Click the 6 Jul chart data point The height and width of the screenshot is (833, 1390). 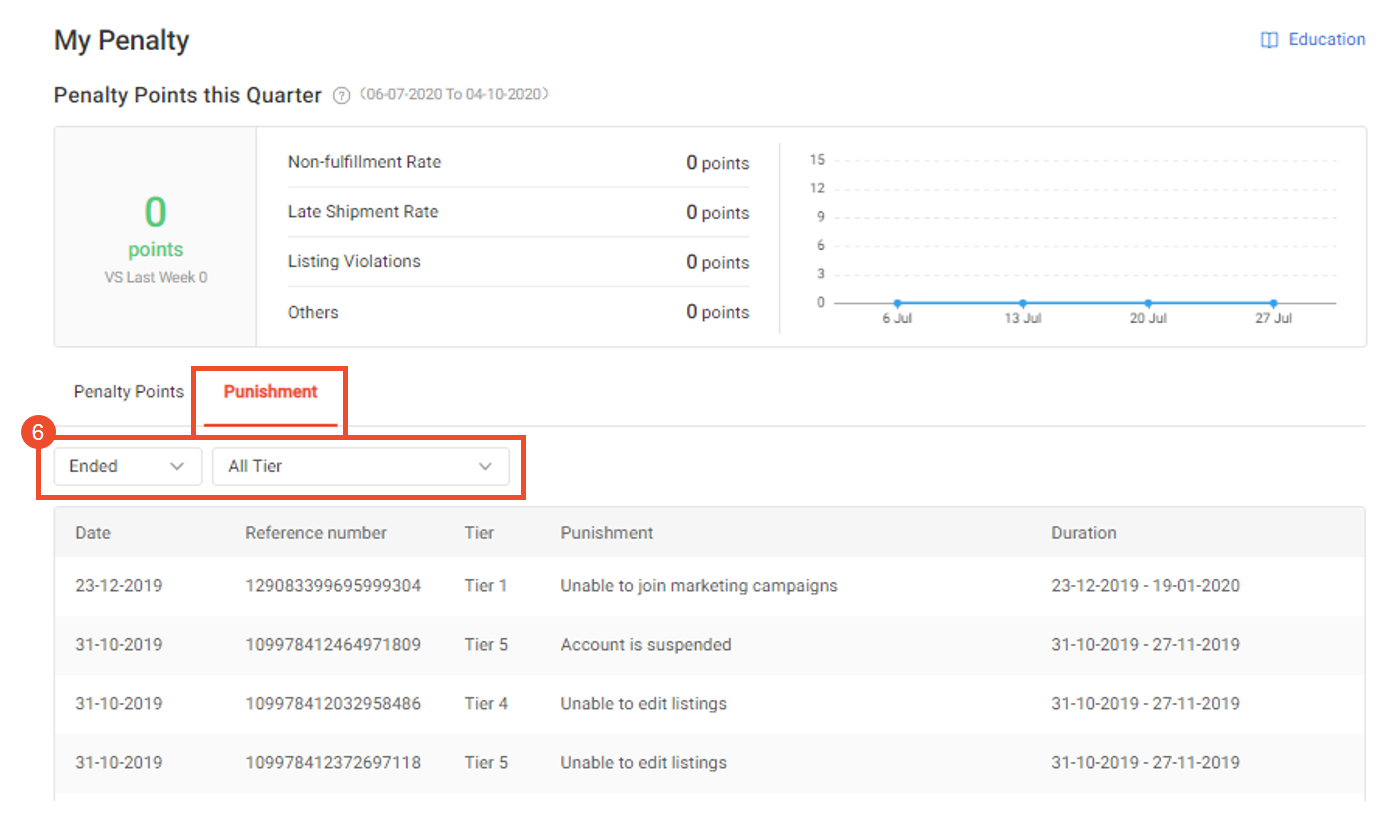point(898,303)
